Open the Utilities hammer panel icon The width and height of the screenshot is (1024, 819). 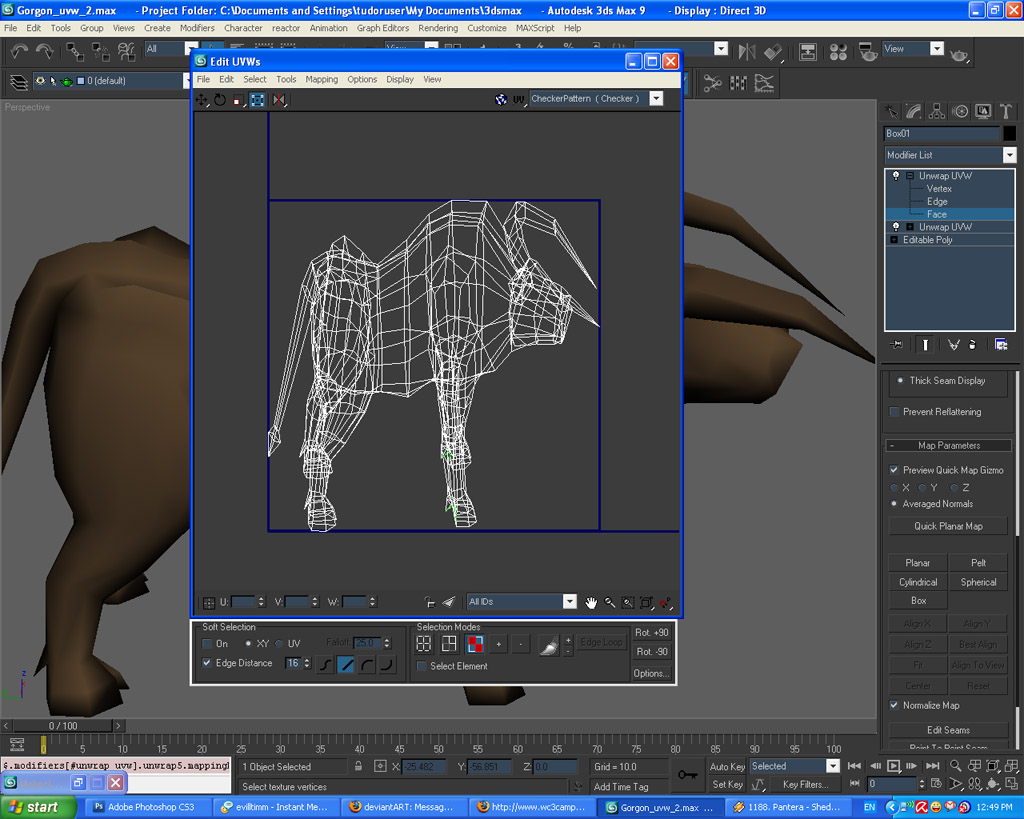[x=1006, y=112]
